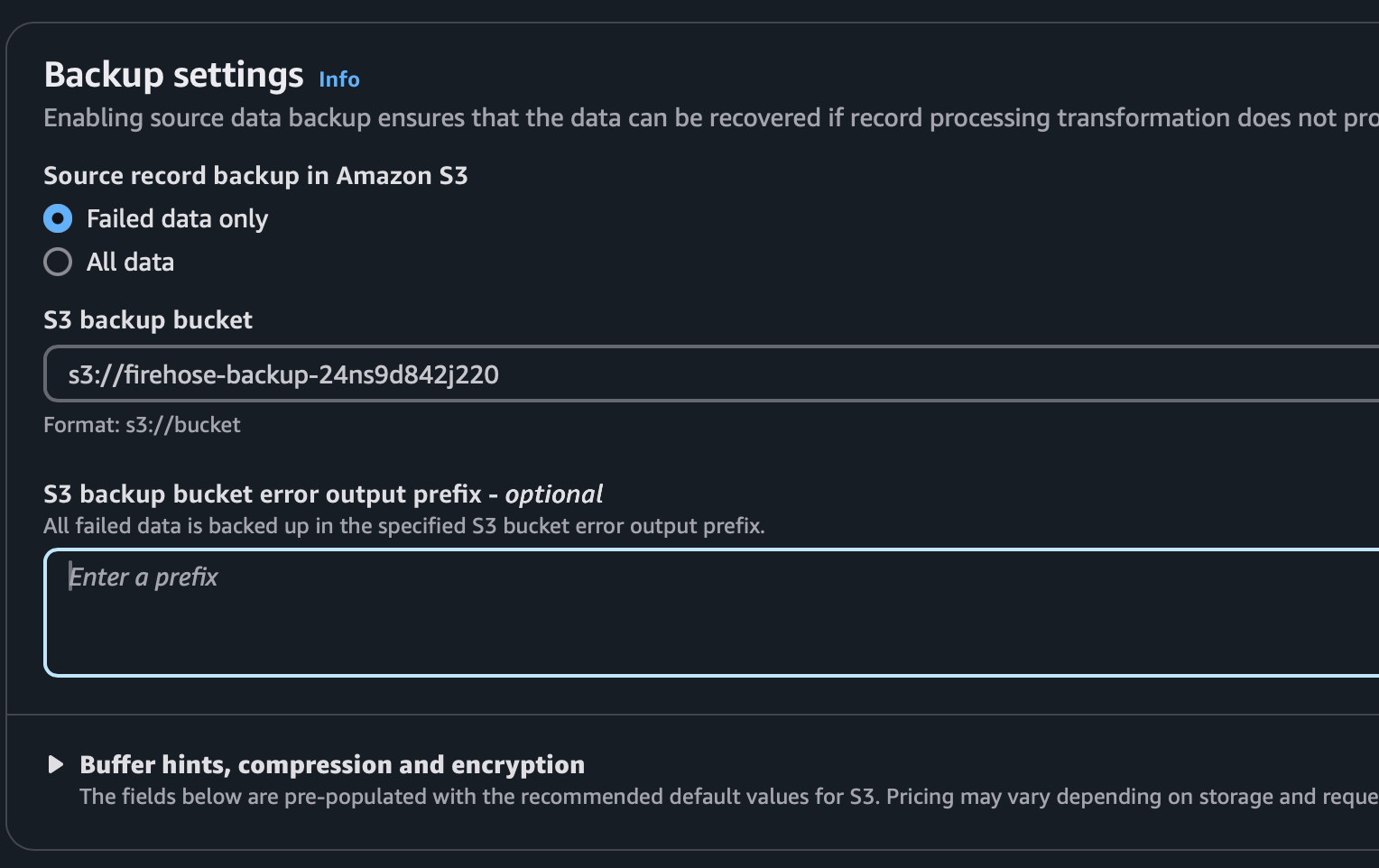Click the s3://firehose-backup-24ns9d842j220 bucket value

click(283, 374)
